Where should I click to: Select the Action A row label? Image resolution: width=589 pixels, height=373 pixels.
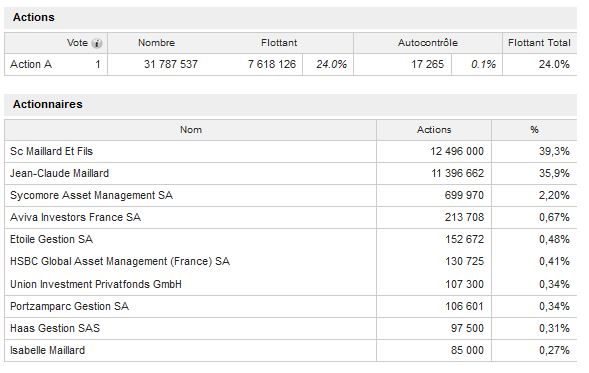click(31, 65)
